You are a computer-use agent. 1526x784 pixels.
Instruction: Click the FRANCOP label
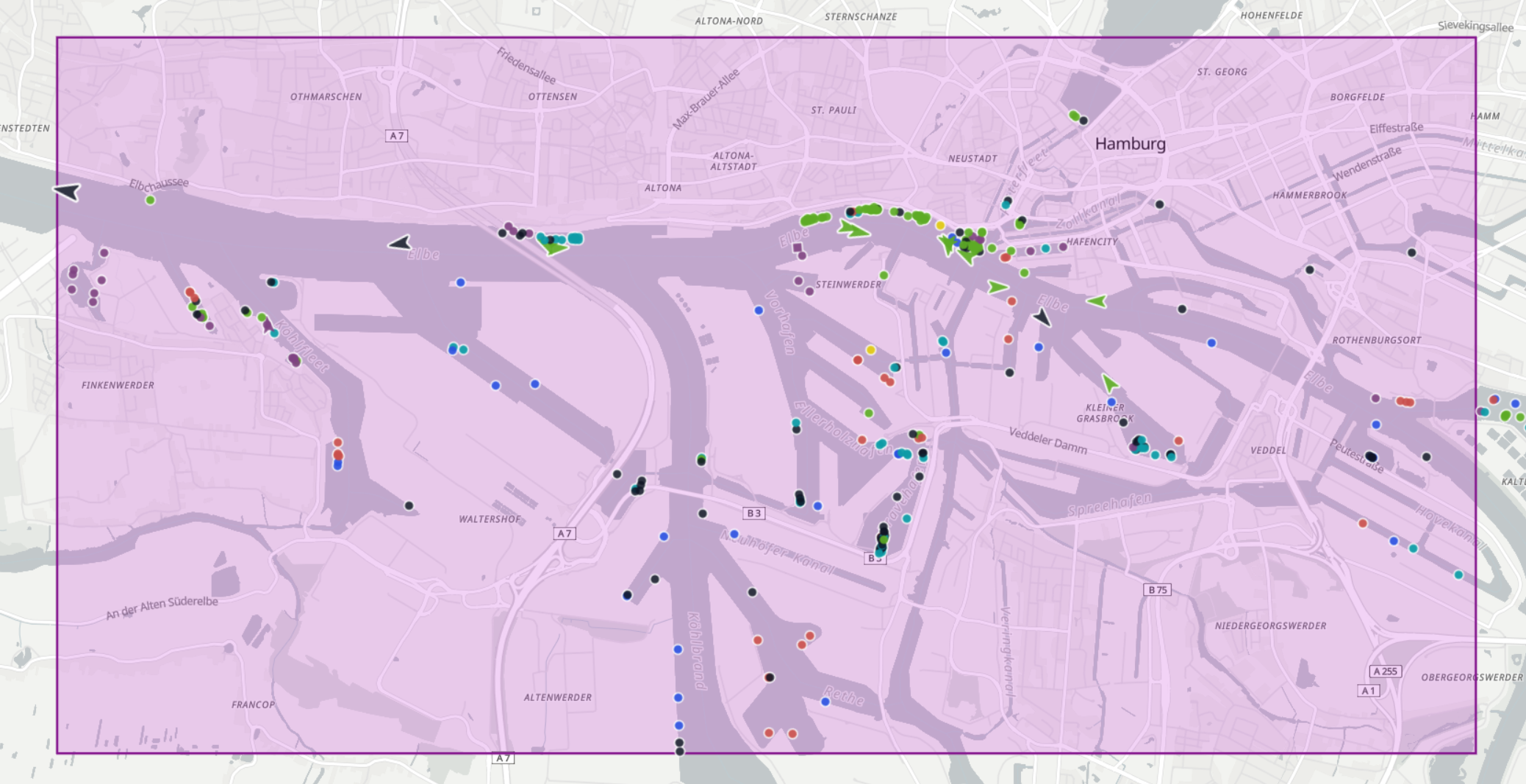pos(253,705)
